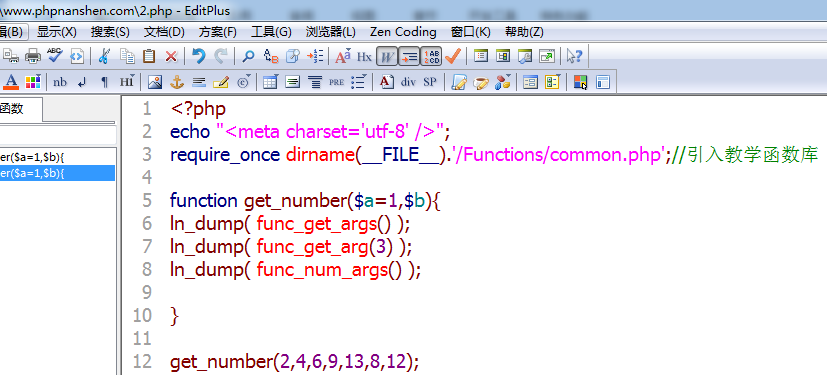Click the comment '引入教学函数库' on line 3
This screenshot has width=827, height=375.
753,155
